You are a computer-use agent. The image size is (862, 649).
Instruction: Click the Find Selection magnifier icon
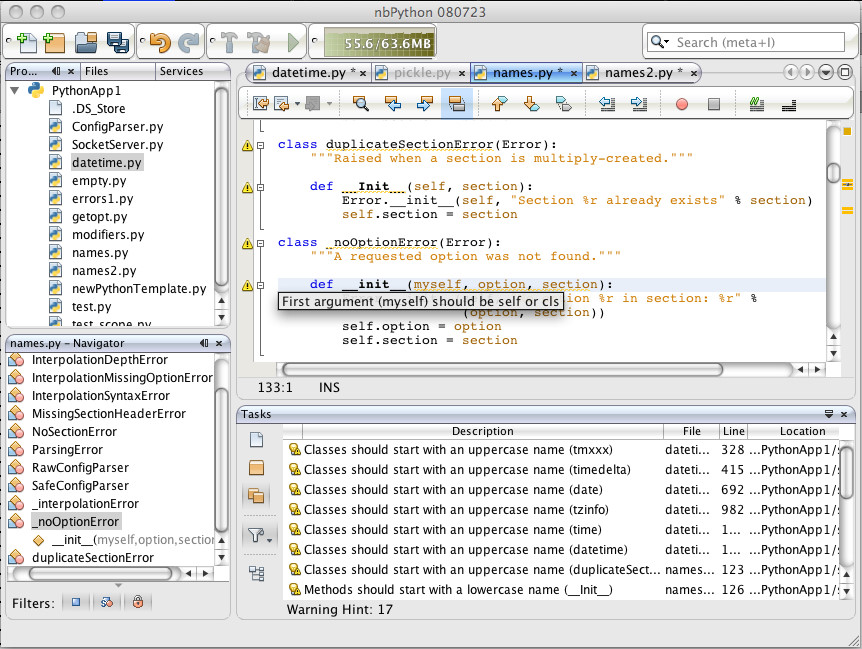click(361, 103)
